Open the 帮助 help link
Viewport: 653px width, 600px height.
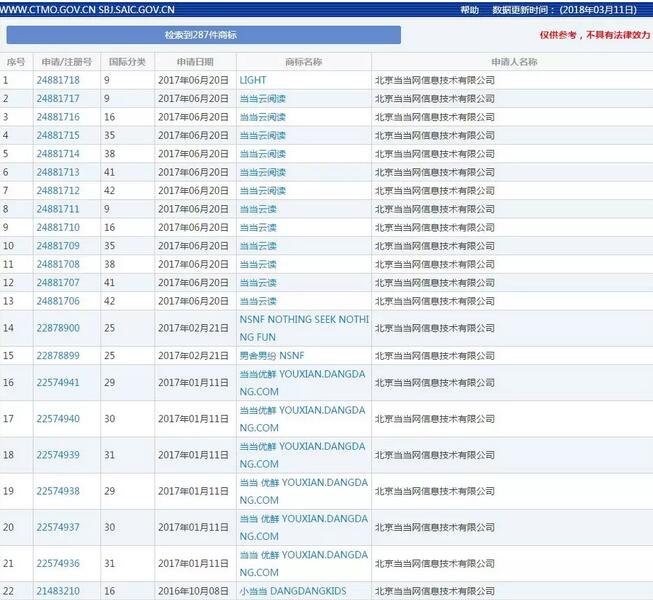click(x=469, y=10)
